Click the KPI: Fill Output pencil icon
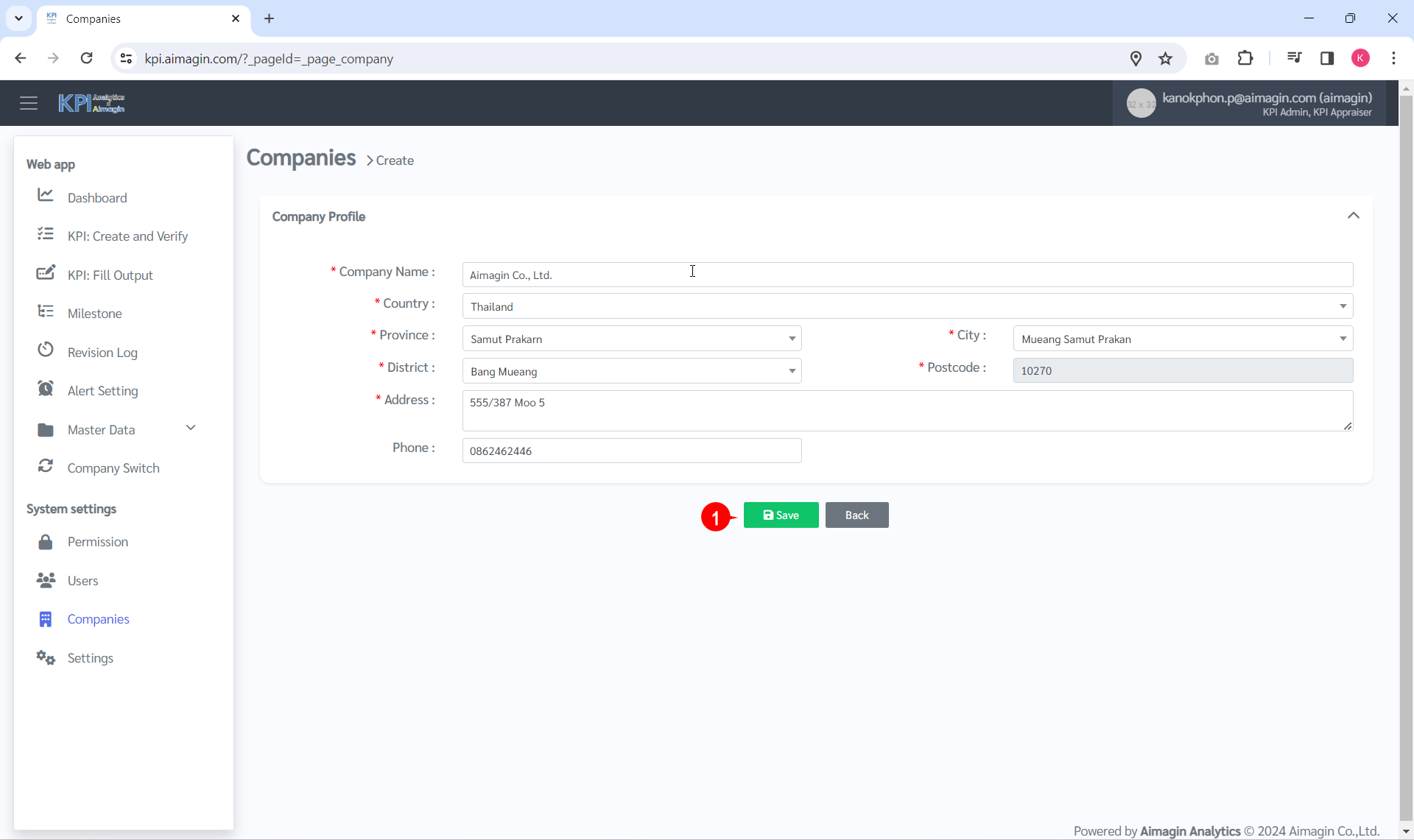This screenshot has width=1414, height=840. tap(45, 272)
